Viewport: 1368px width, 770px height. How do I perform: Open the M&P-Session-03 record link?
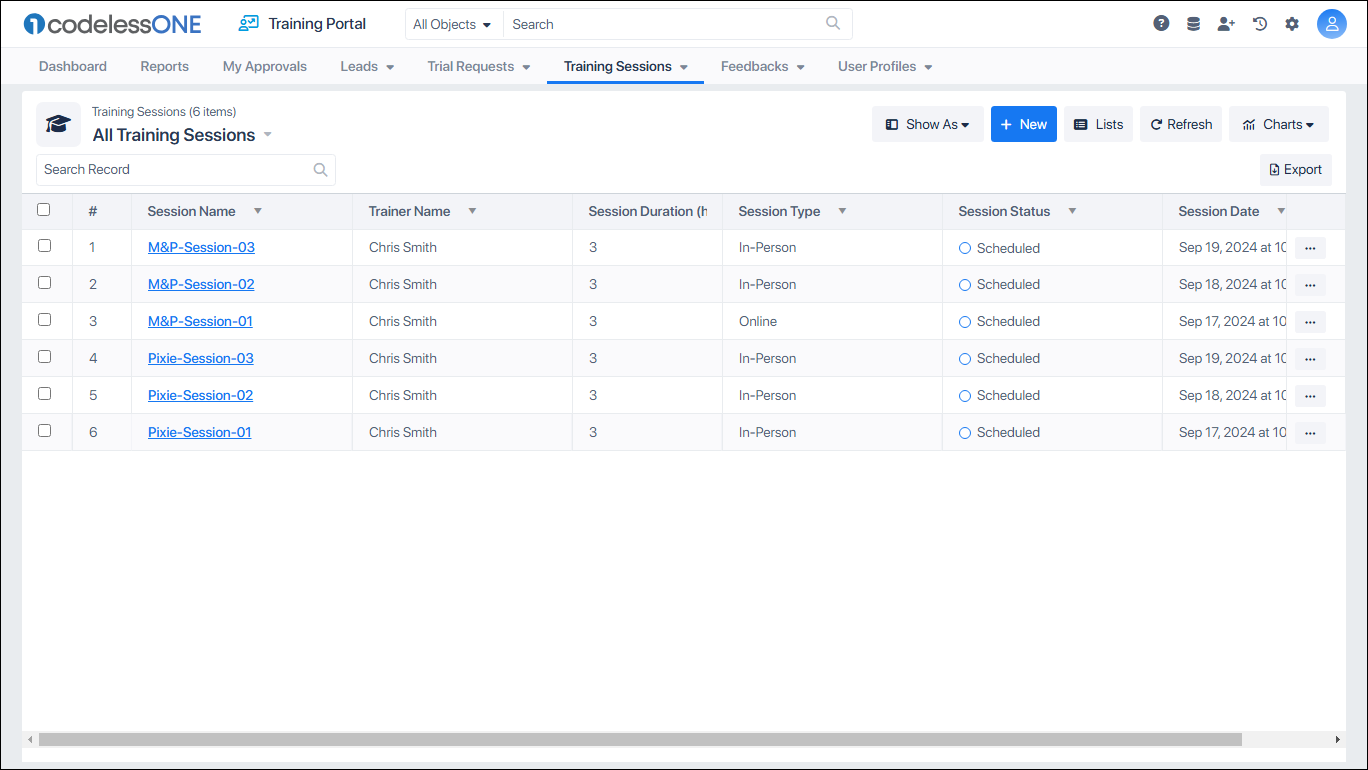point(201,247)
